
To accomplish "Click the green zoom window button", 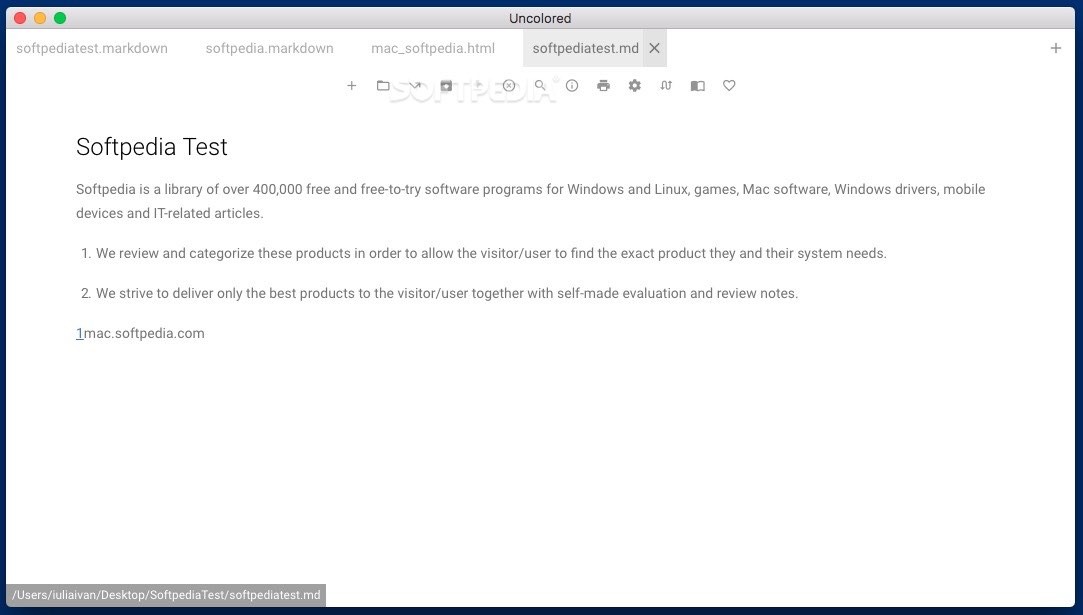I will [x=60, y=18].
